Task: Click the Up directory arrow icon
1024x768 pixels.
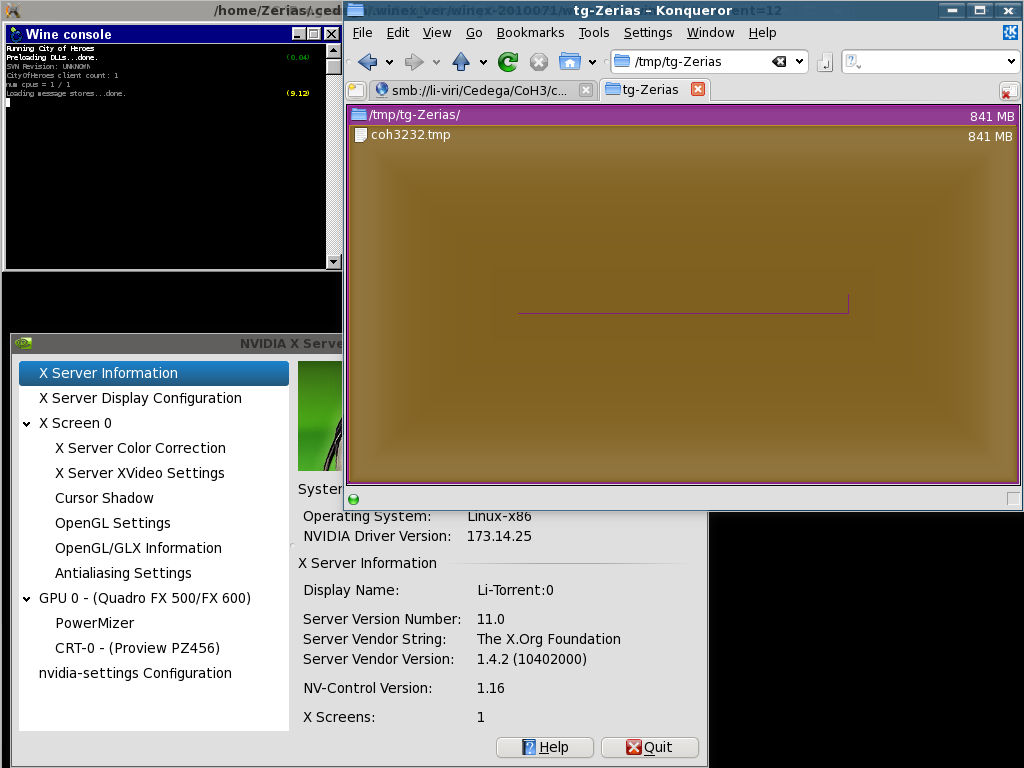Action: [x=461, y=62]
